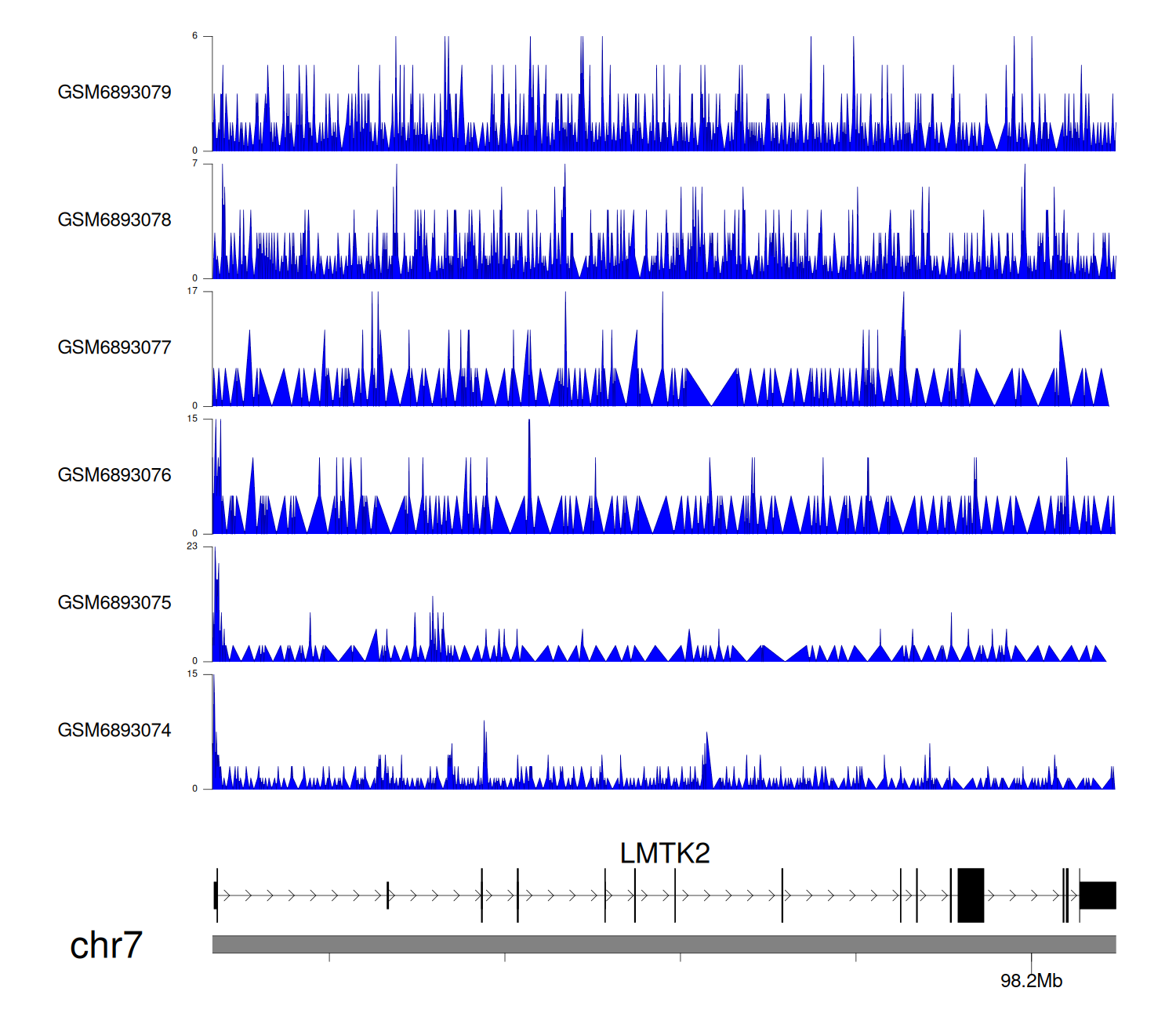Click the 98.2Mb position label
Viewport: 1176px width, 1035px height.
coord(1031,981)
